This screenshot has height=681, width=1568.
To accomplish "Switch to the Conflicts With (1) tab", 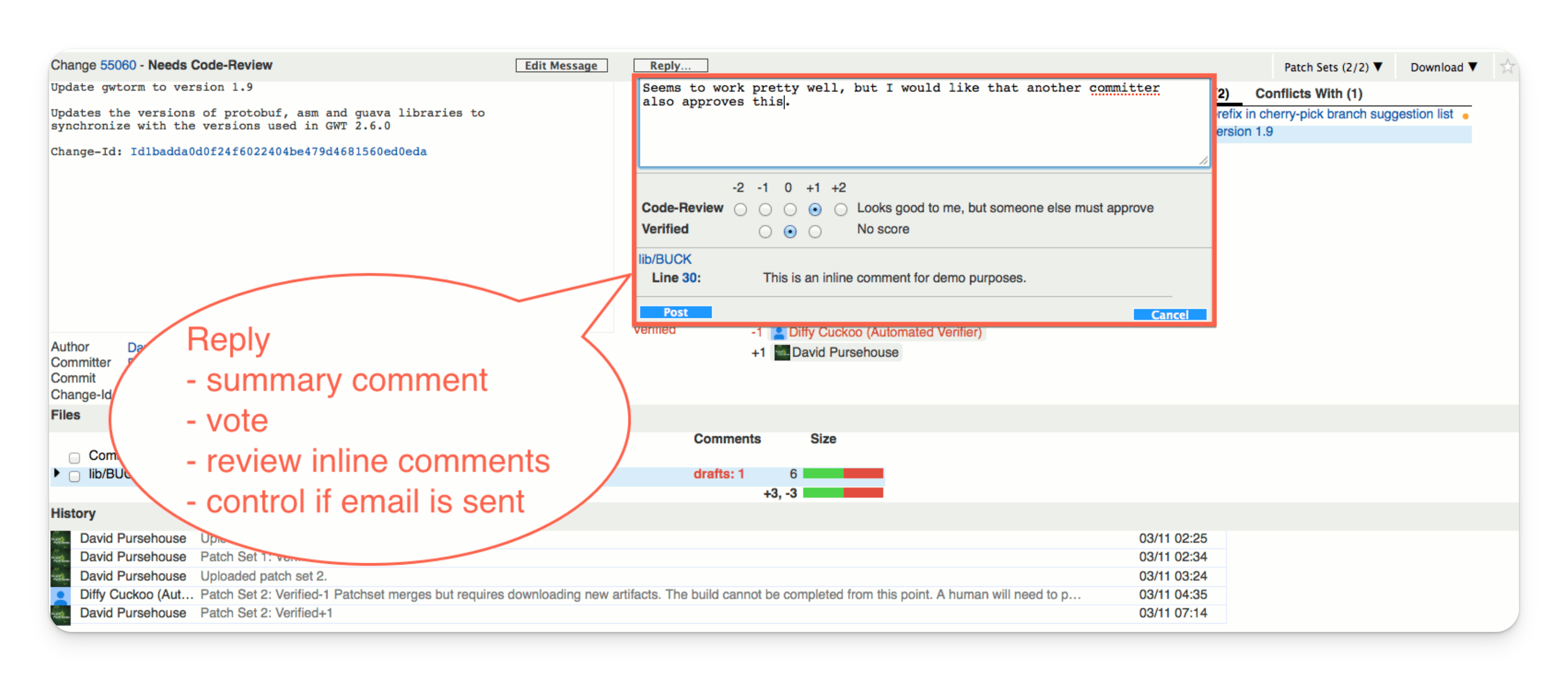I will click(1308, 94).
